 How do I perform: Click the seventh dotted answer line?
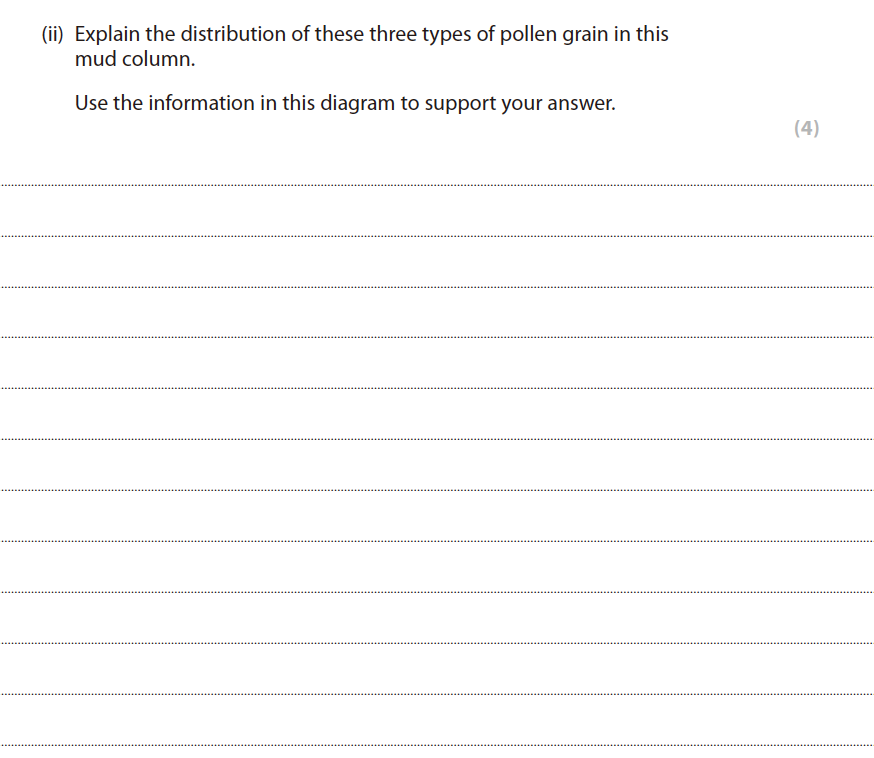point(437,490)
